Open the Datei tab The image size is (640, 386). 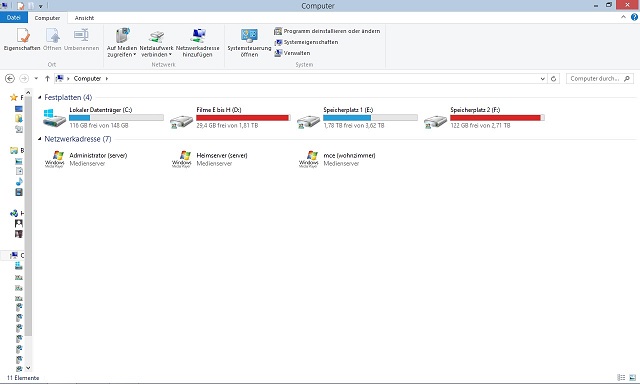[13, 18]
